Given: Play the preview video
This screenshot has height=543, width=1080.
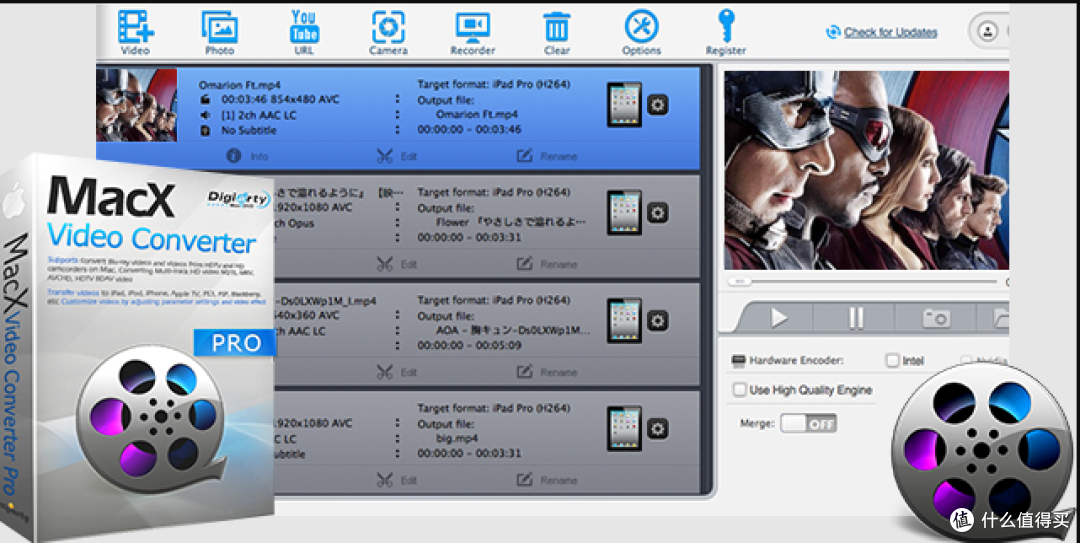Looking at the screenshot, I should (778, 318).
